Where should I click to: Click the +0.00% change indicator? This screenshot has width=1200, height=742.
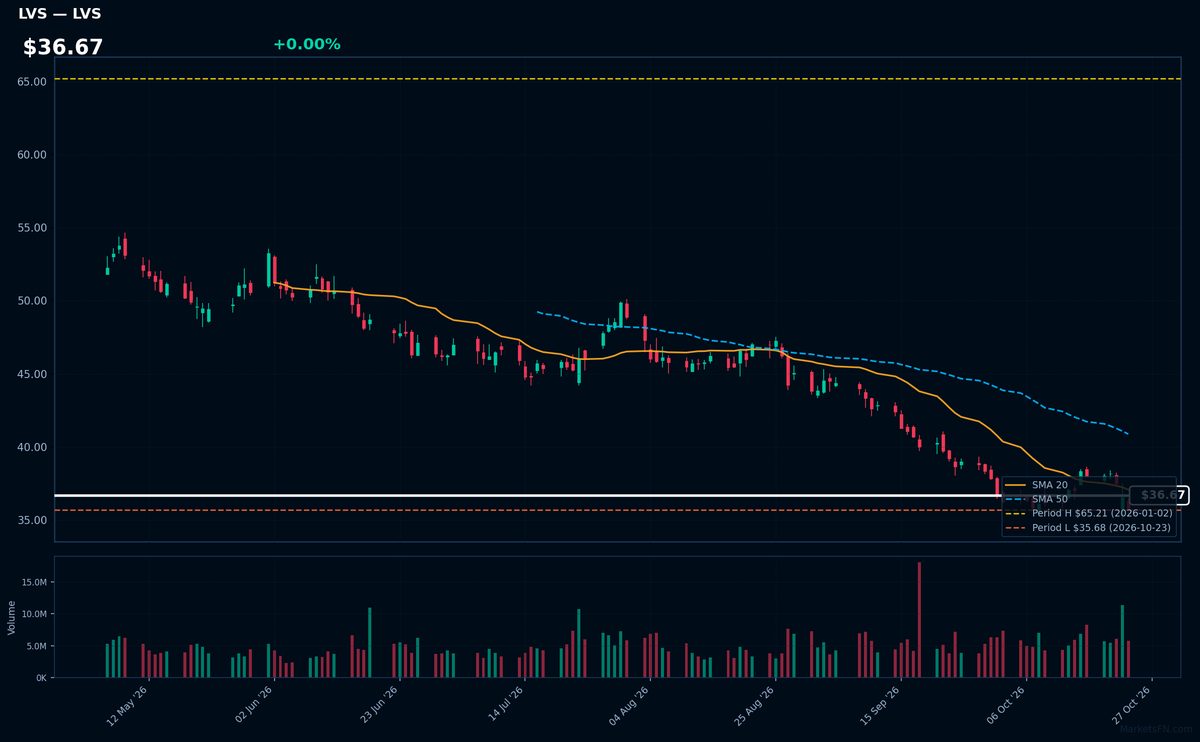click(x=306, y=44)
